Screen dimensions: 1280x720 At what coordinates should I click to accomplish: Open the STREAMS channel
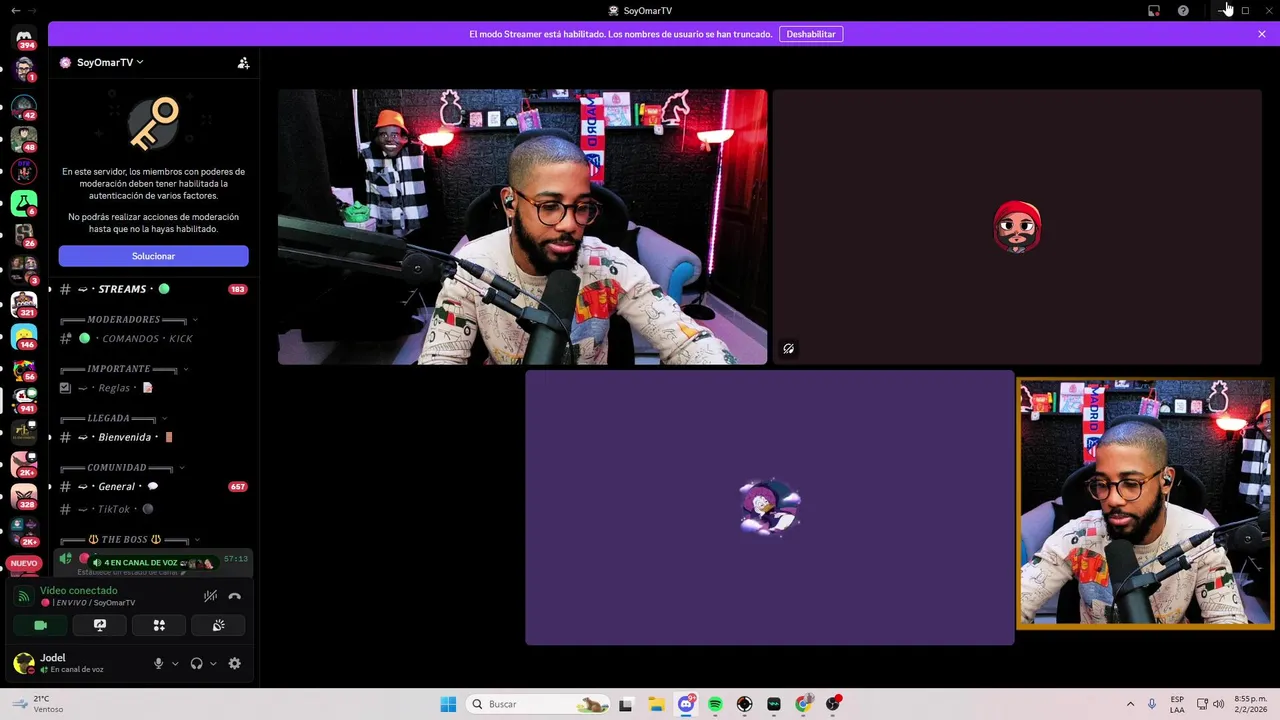[153, 289]
